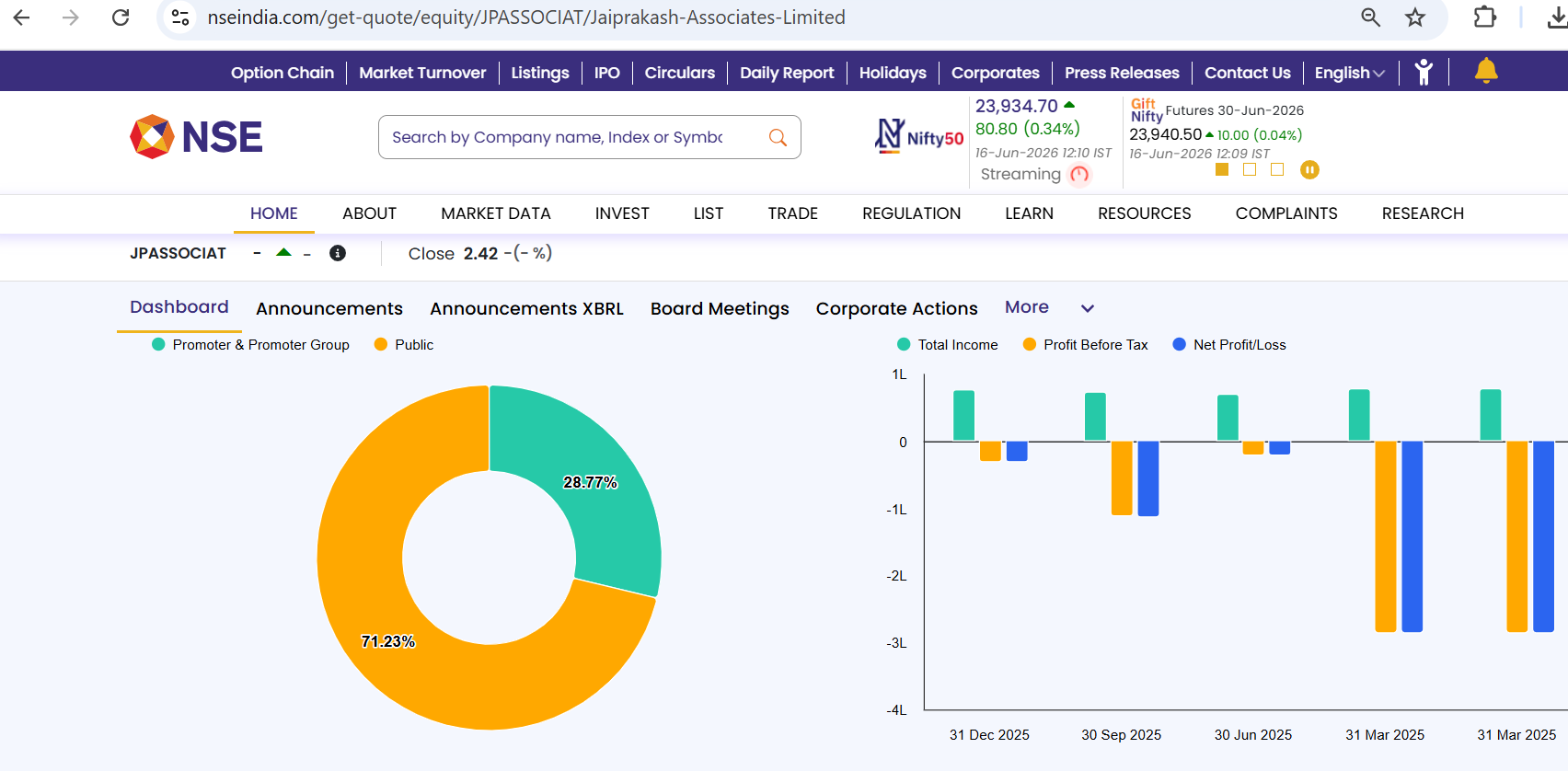
Task: Open notifications bell icon
Action: click(x=1486, y=71)
